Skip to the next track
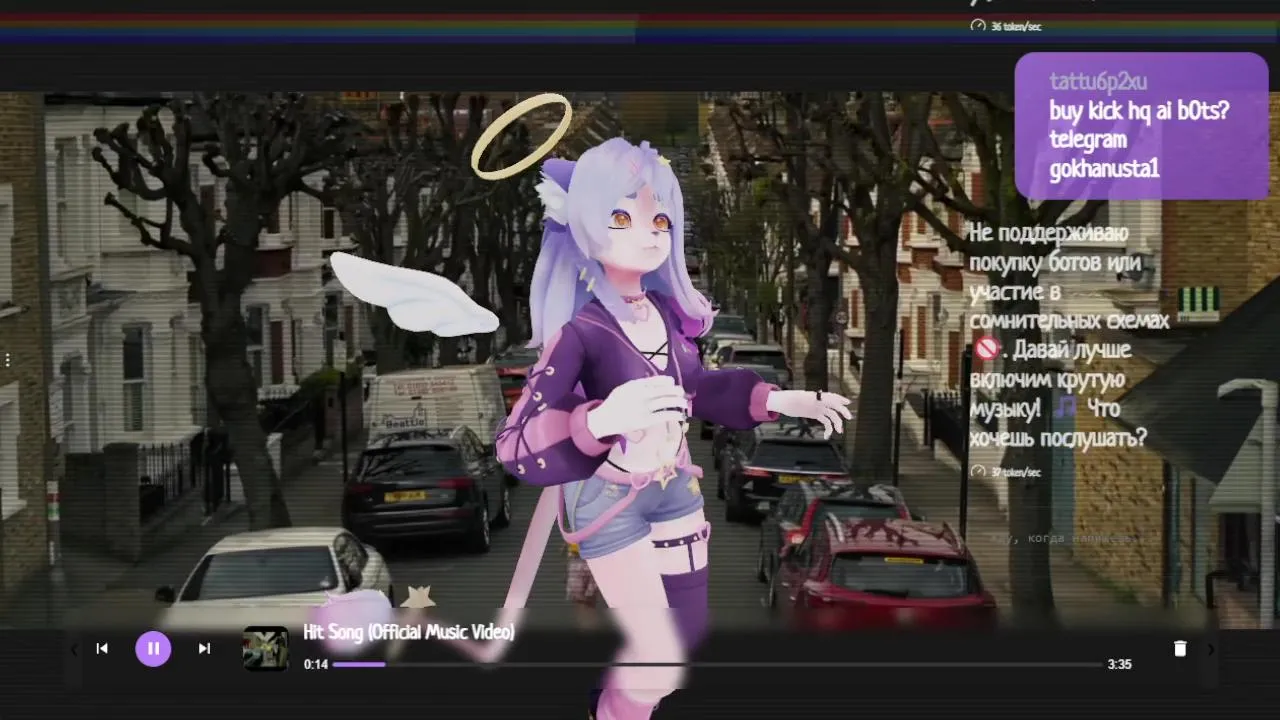Image resolution: width=1280 pixels, height=720 pixels. coord(204,648)
